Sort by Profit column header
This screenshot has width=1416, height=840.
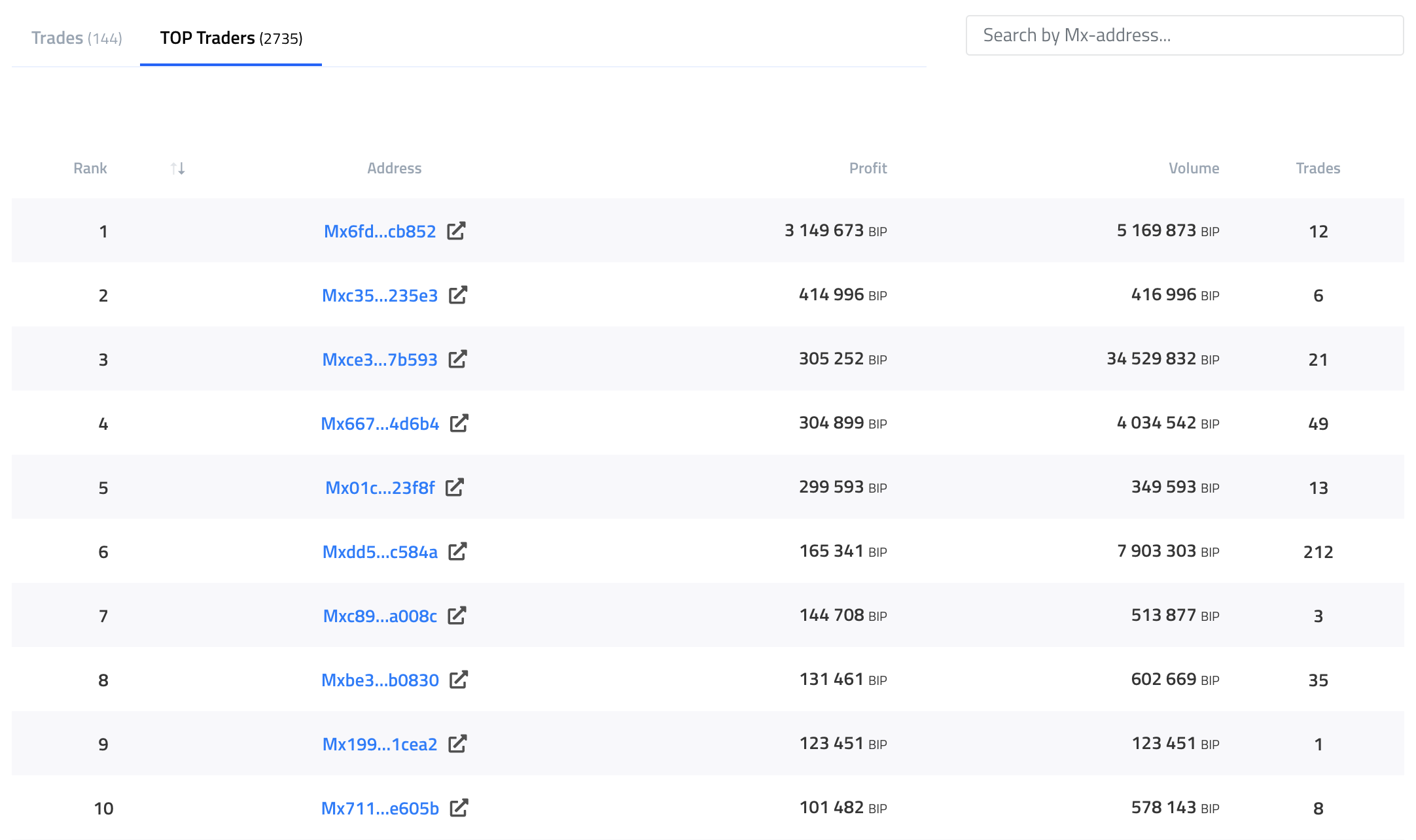[868, 168]
